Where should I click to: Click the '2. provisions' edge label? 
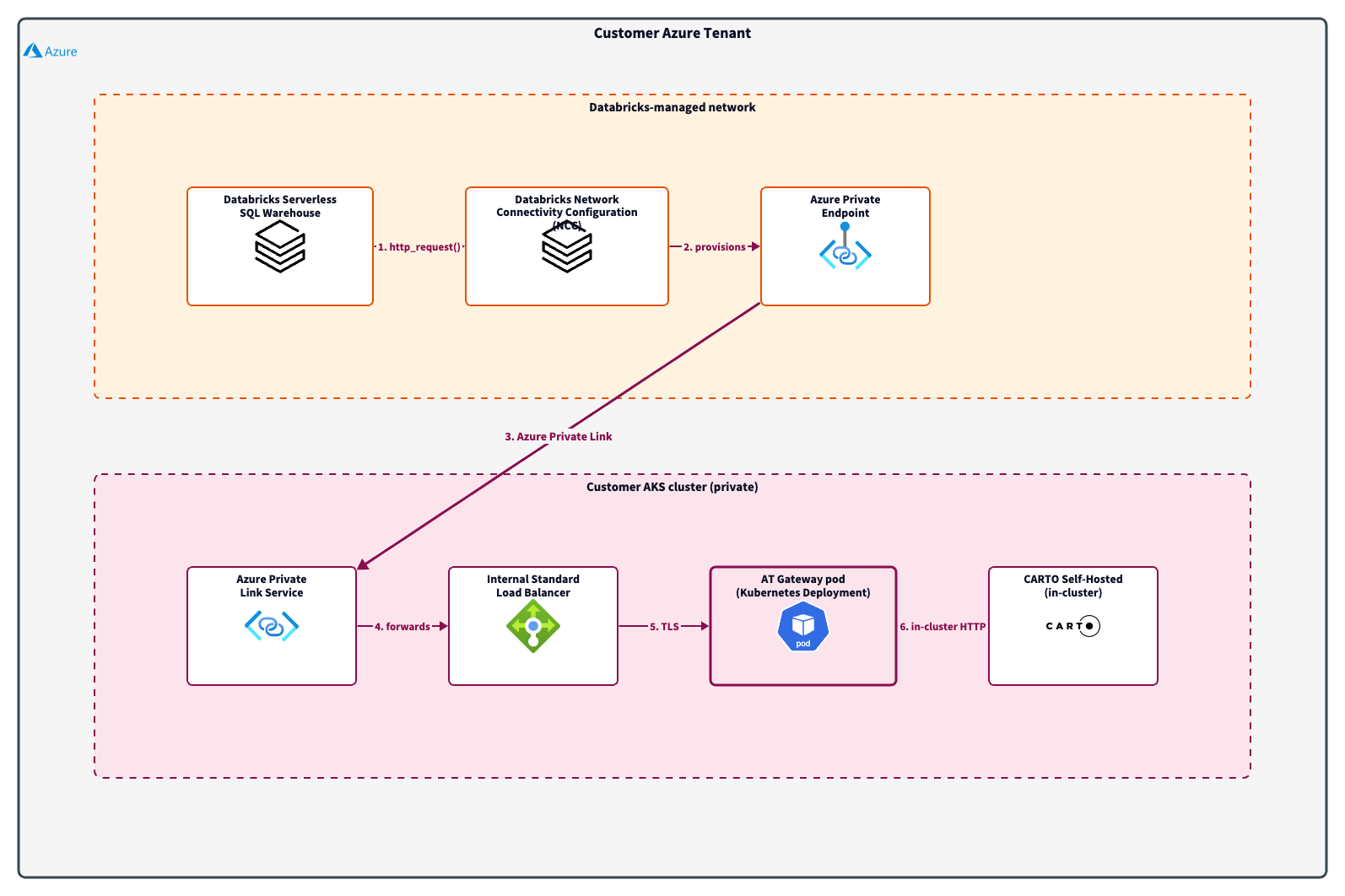pyautogui.click(x=715, y=247)
